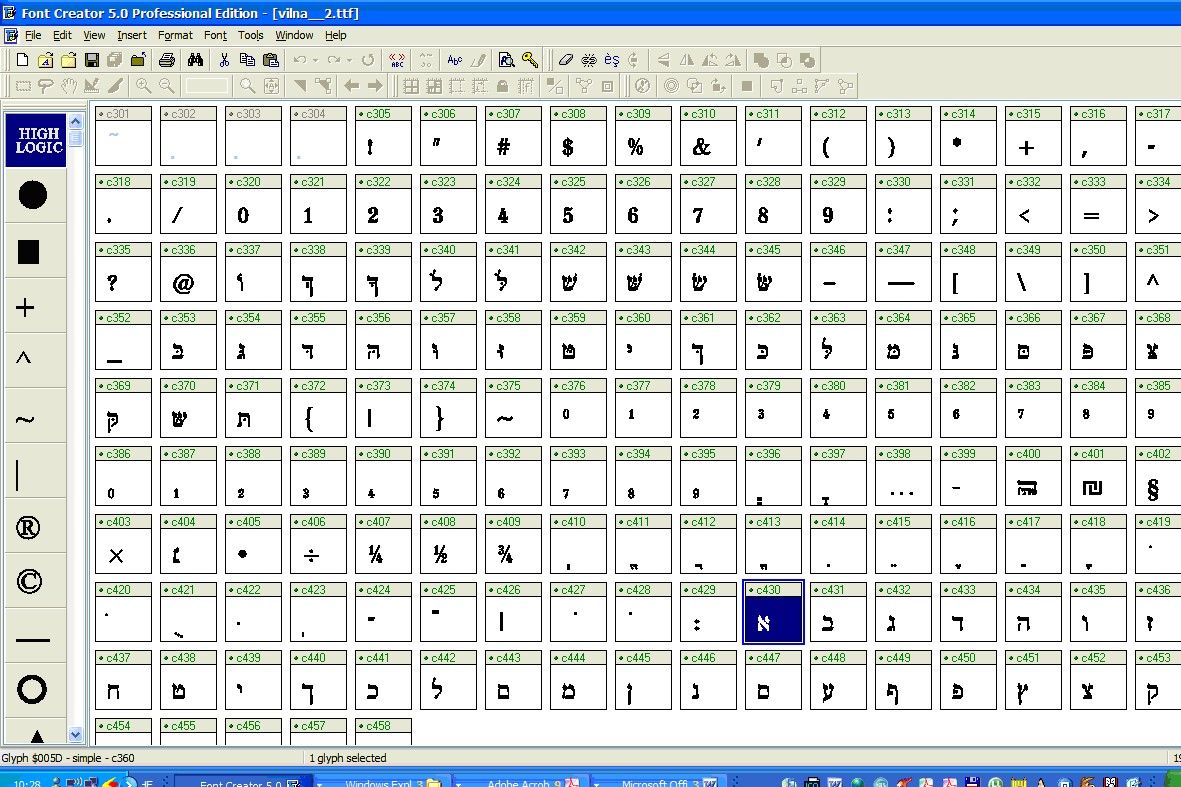
Task: Select glyph cell c369 qof letter
Action: (124, 408)
